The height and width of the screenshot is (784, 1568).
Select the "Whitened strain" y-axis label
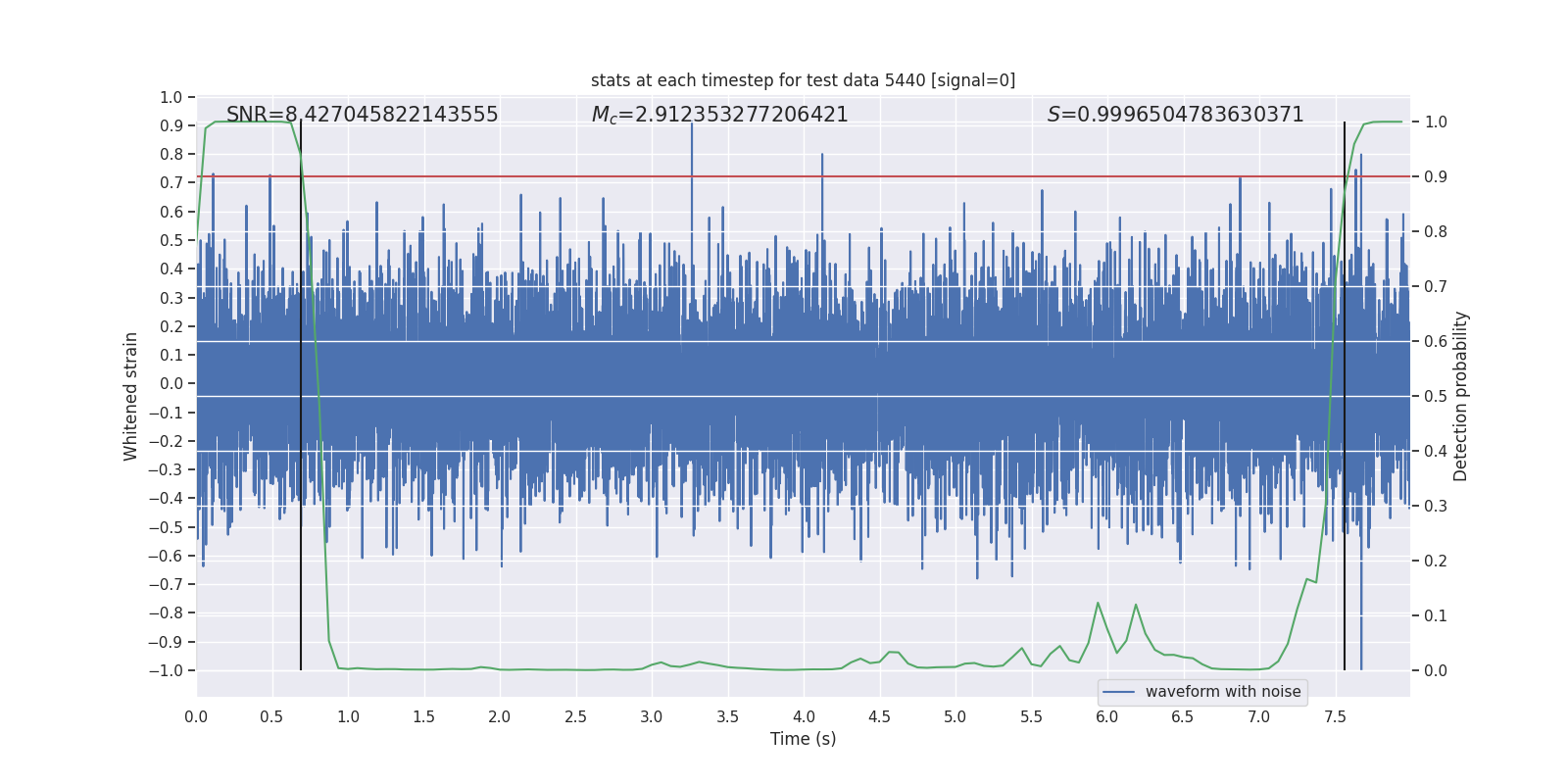pos(131,396)
